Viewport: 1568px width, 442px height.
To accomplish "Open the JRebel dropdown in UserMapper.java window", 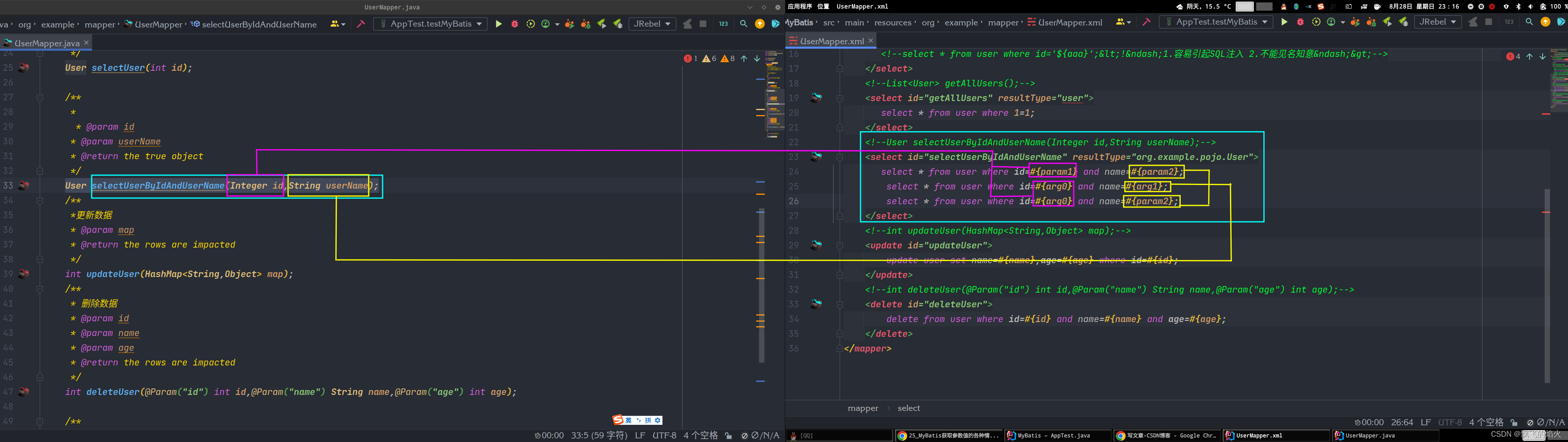I will pyautogui.click(x=653, y=24).
